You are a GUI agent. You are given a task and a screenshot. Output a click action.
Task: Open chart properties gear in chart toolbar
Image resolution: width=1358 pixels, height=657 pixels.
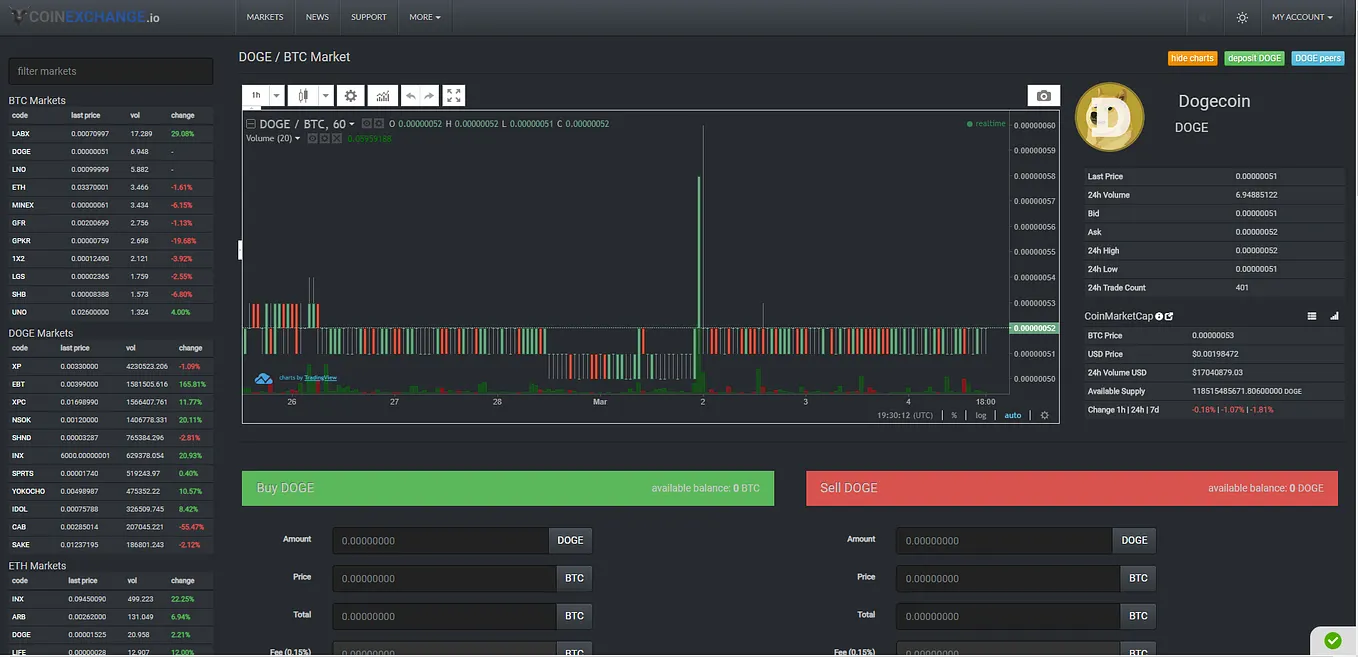click(350, 95)
